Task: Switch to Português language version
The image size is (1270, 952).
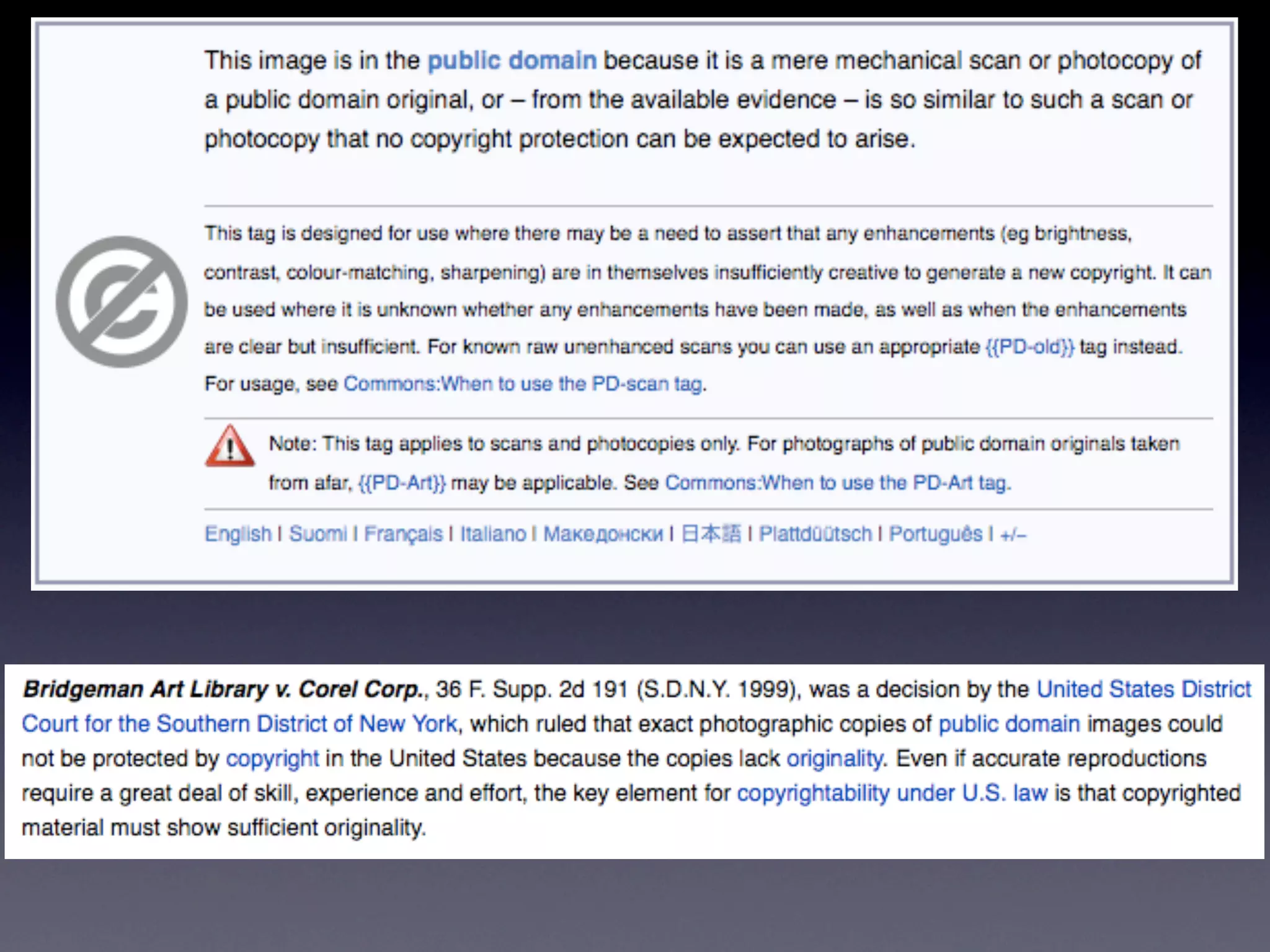Action: click(x=935, y=534)
